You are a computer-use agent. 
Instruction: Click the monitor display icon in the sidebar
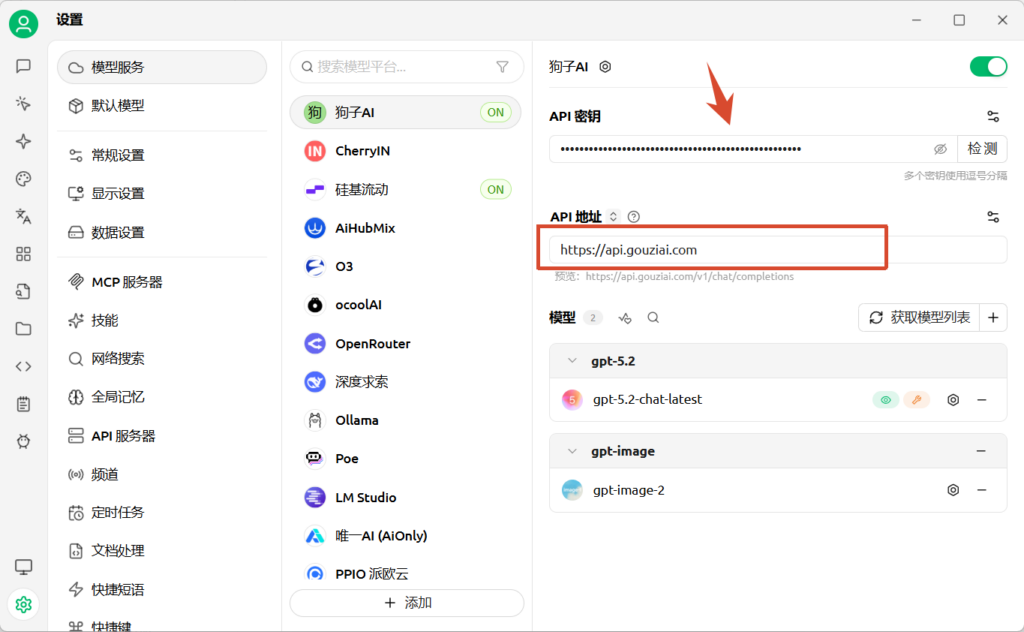(24, 567)
